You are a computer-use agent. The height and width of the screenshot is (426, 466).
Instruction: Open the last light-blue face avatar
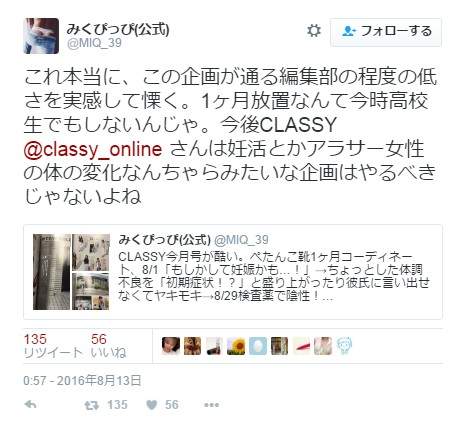tap(344, 346)
